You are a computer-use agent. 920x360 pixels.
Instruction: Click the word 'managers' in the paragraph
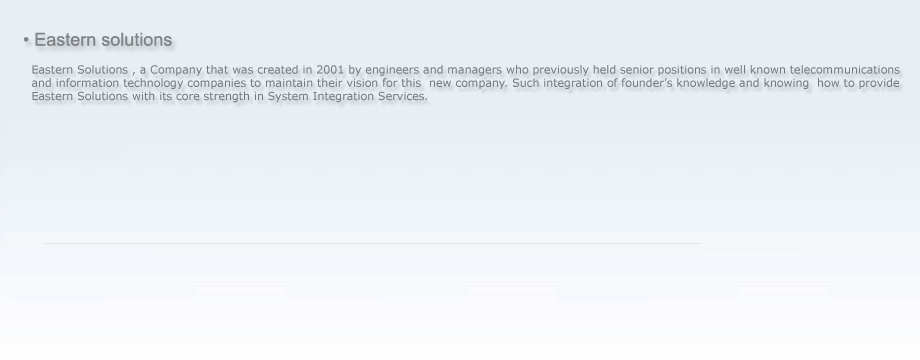[x=475, y=69]
